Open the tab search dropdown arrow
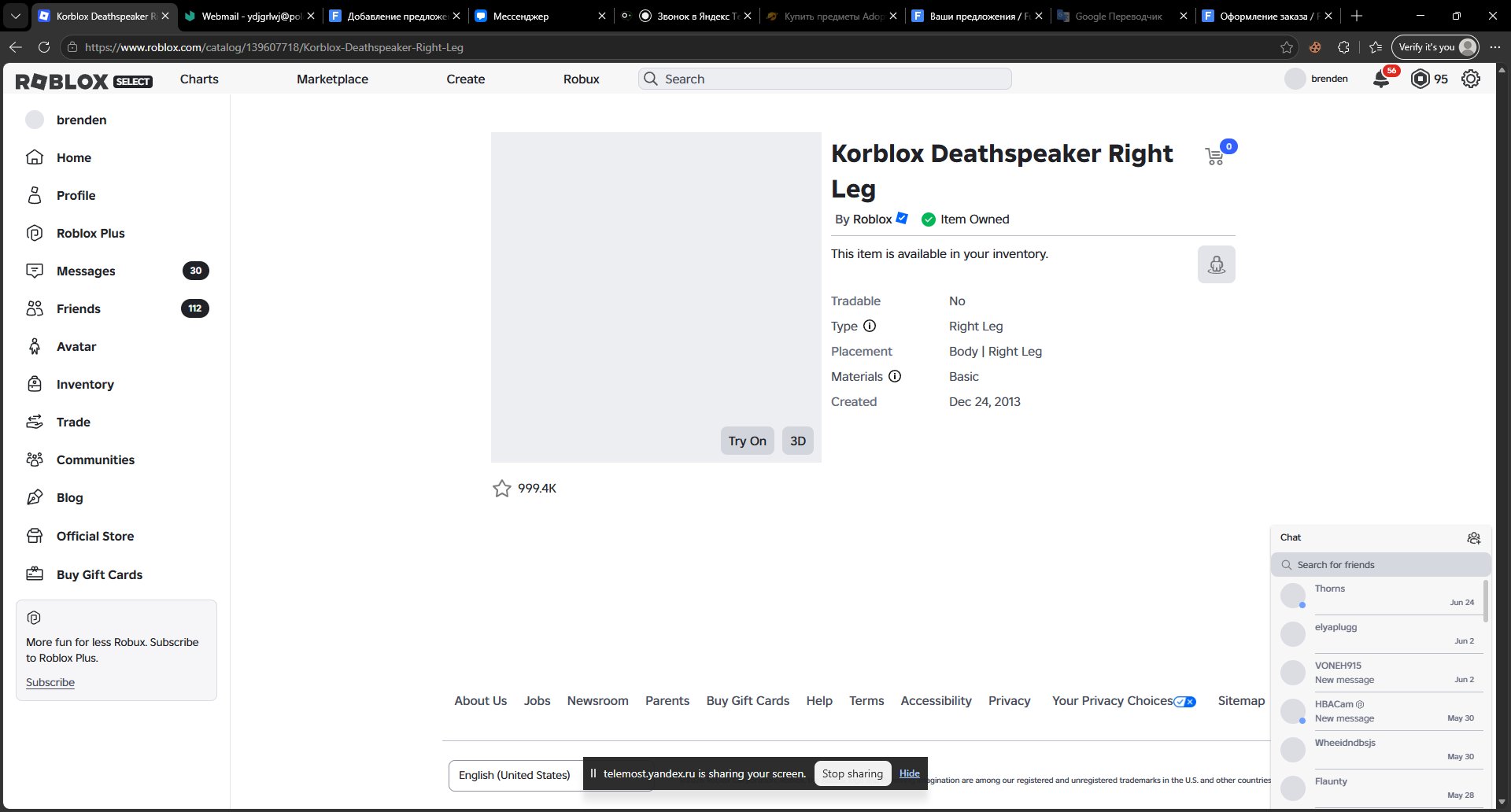The image size is (1511, 812). [15, 16]
